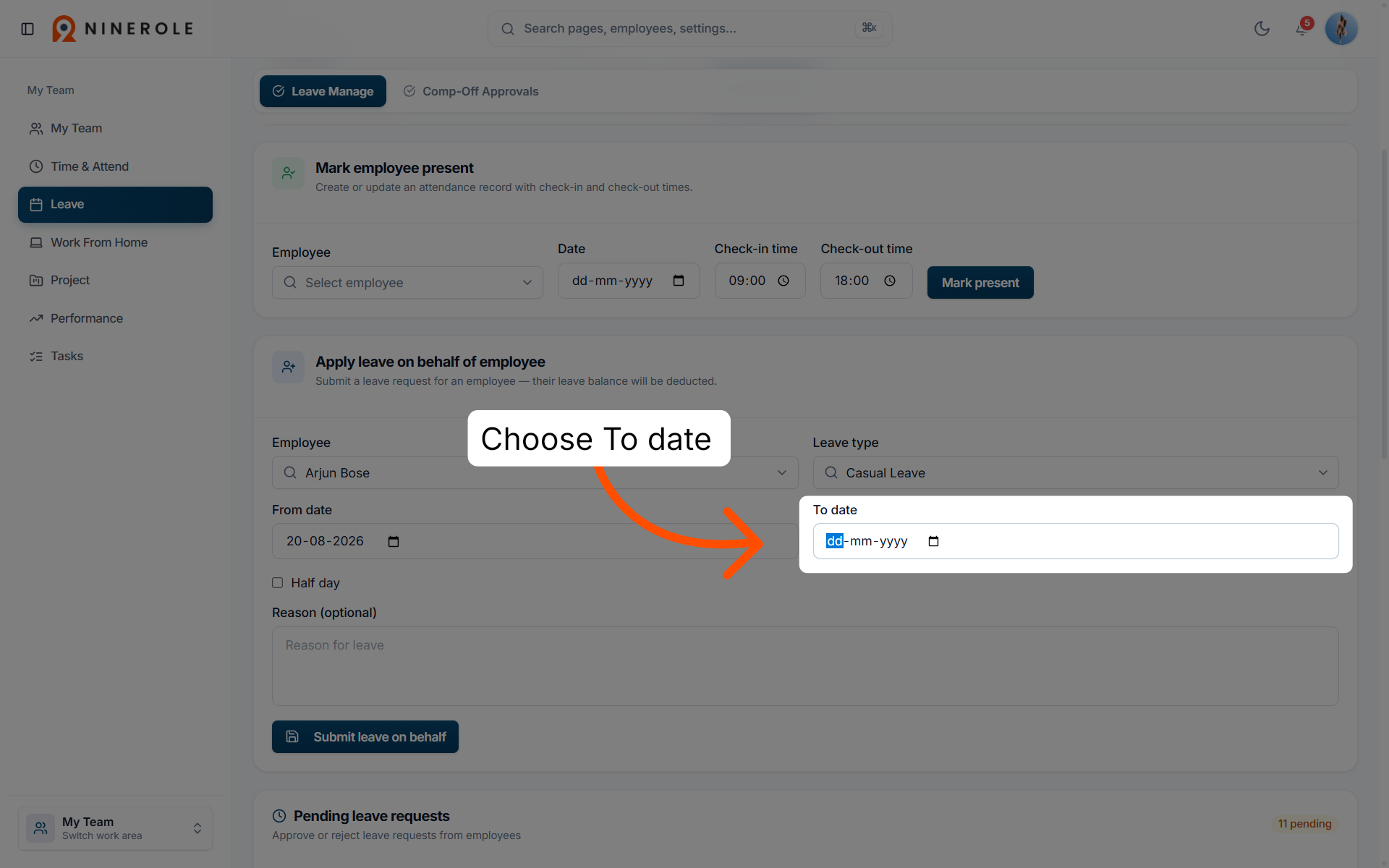Click the Reason for leave text area
The image size is (1389, 868).
[x=805, y=666]
